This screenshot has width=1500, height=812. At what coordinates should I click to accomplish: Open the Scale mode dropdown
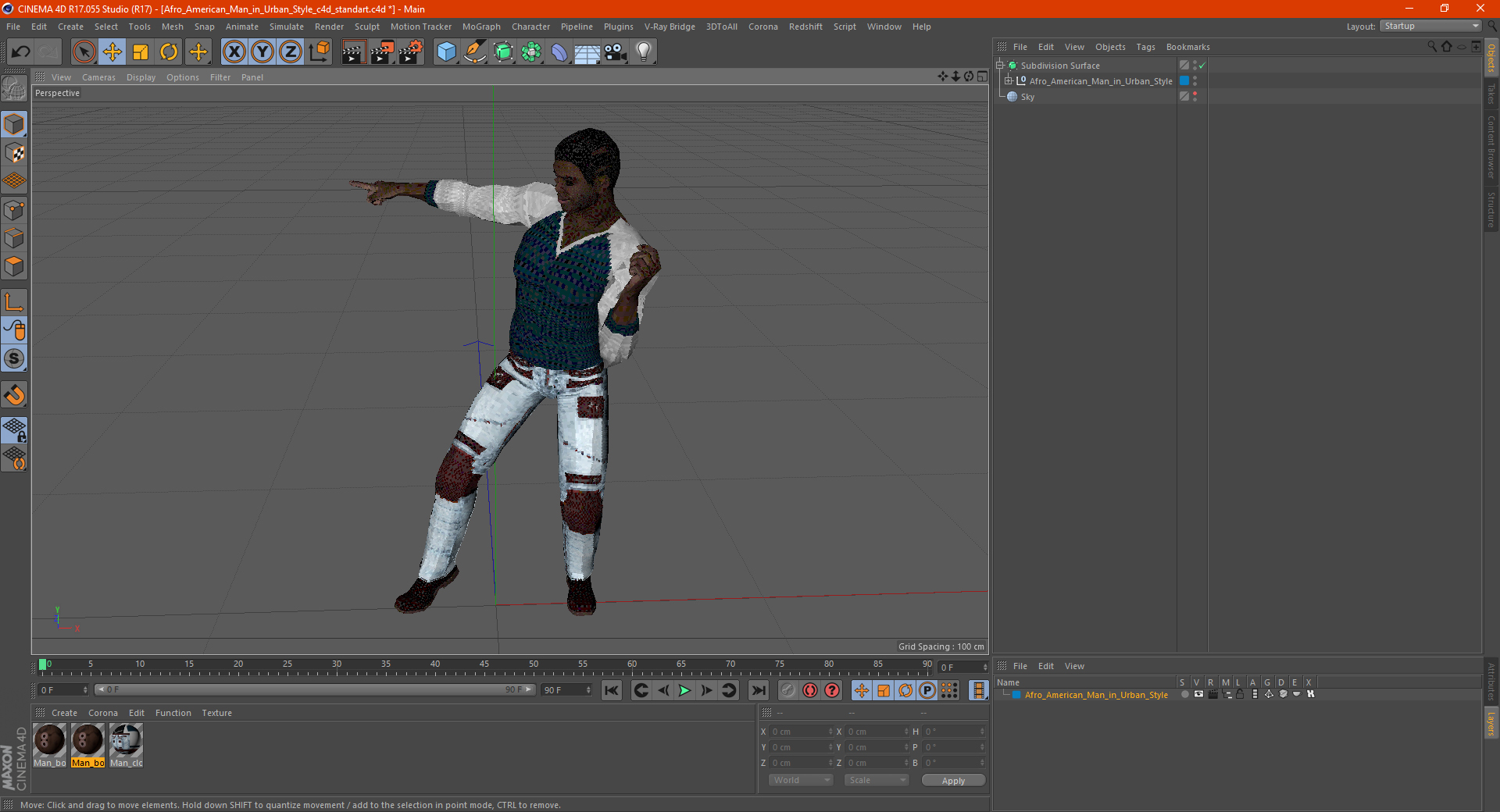tap(877, 780)
